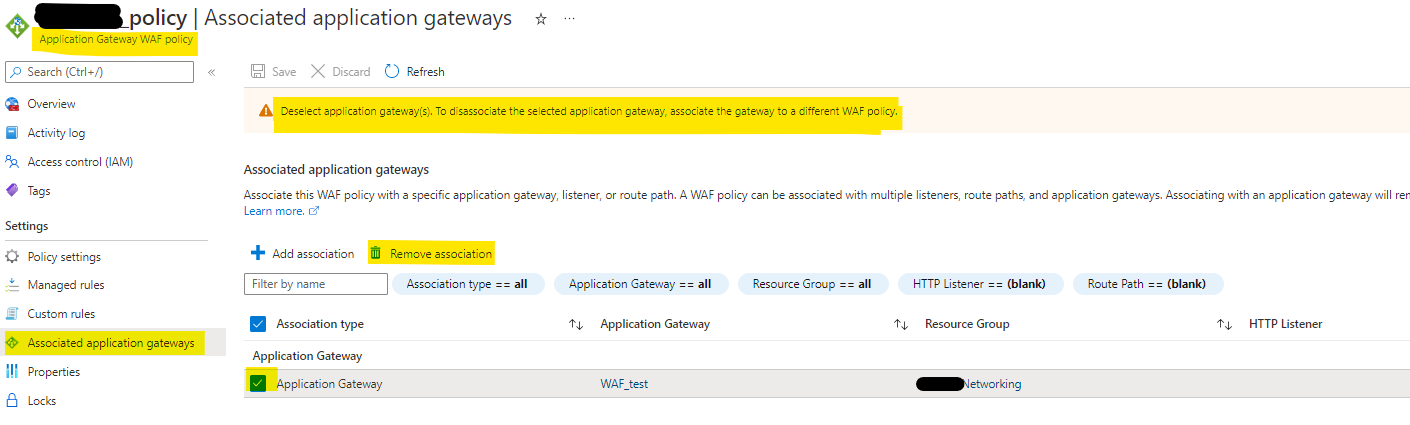Click the WAF_test gateway cell
The height and width of the screenshot is (425, 1410).
[x=624, y=384]
